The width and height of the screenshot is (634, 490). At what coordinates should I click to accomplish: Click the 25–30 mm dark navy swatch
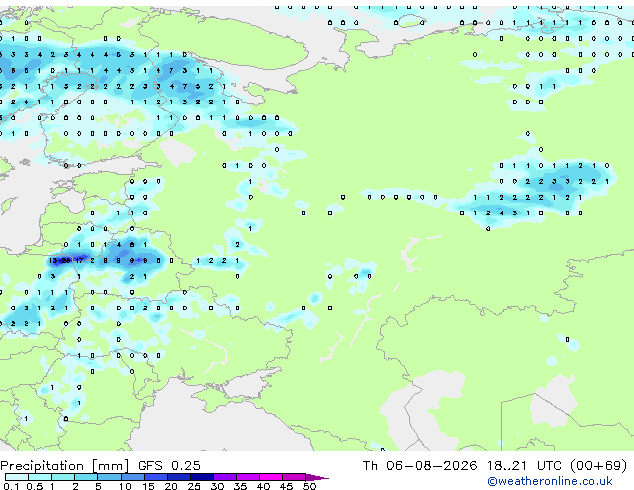coord(202,477)
